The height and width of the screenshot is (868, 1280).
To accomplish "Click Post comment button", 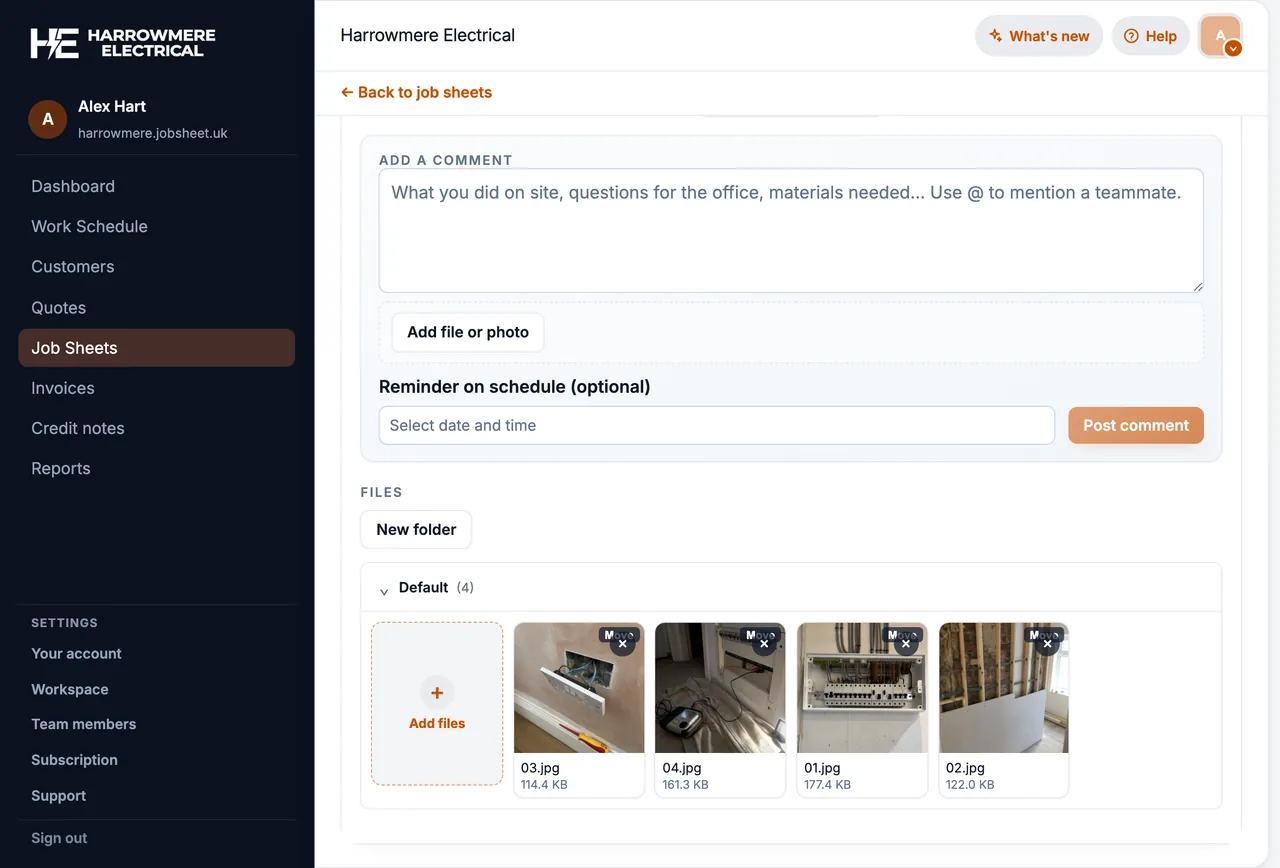I will pyautogui.click(x=1136, y=425).
